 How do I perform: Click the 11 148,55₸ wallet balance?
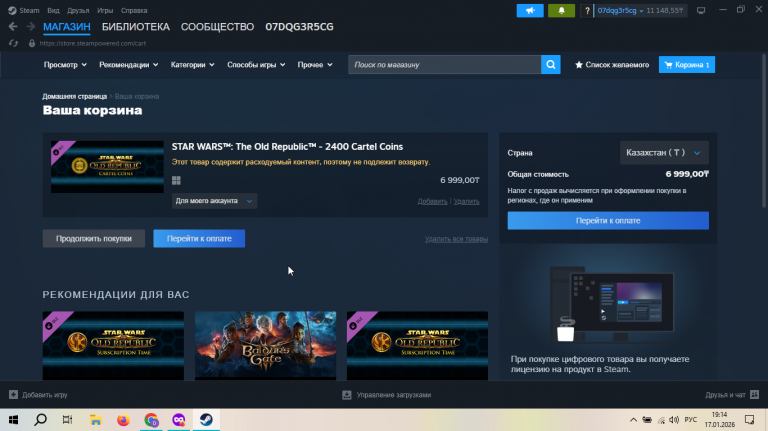(x=665, y=10)
